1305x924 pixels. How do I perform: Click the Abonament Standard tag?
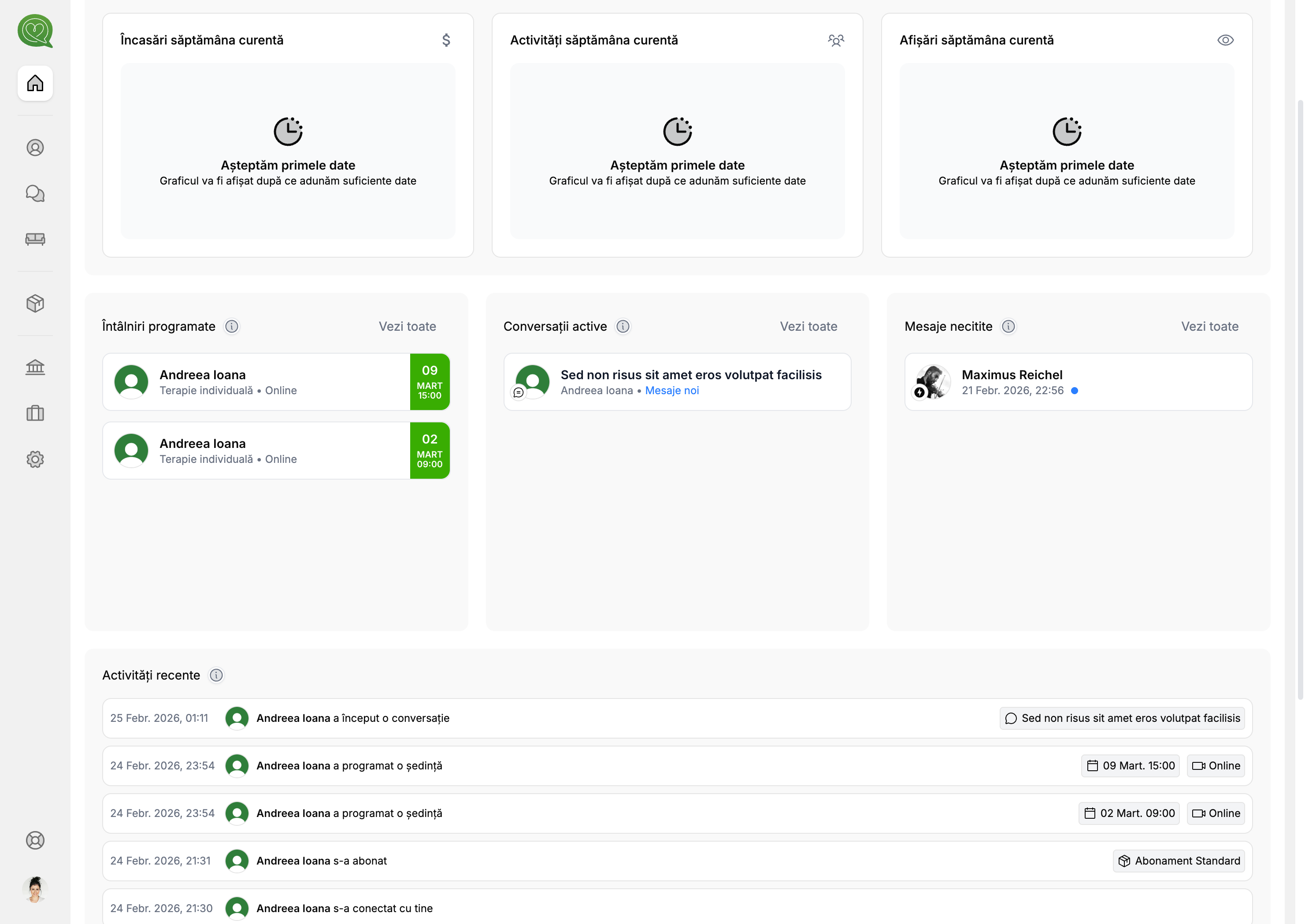tap(1179, 861)
